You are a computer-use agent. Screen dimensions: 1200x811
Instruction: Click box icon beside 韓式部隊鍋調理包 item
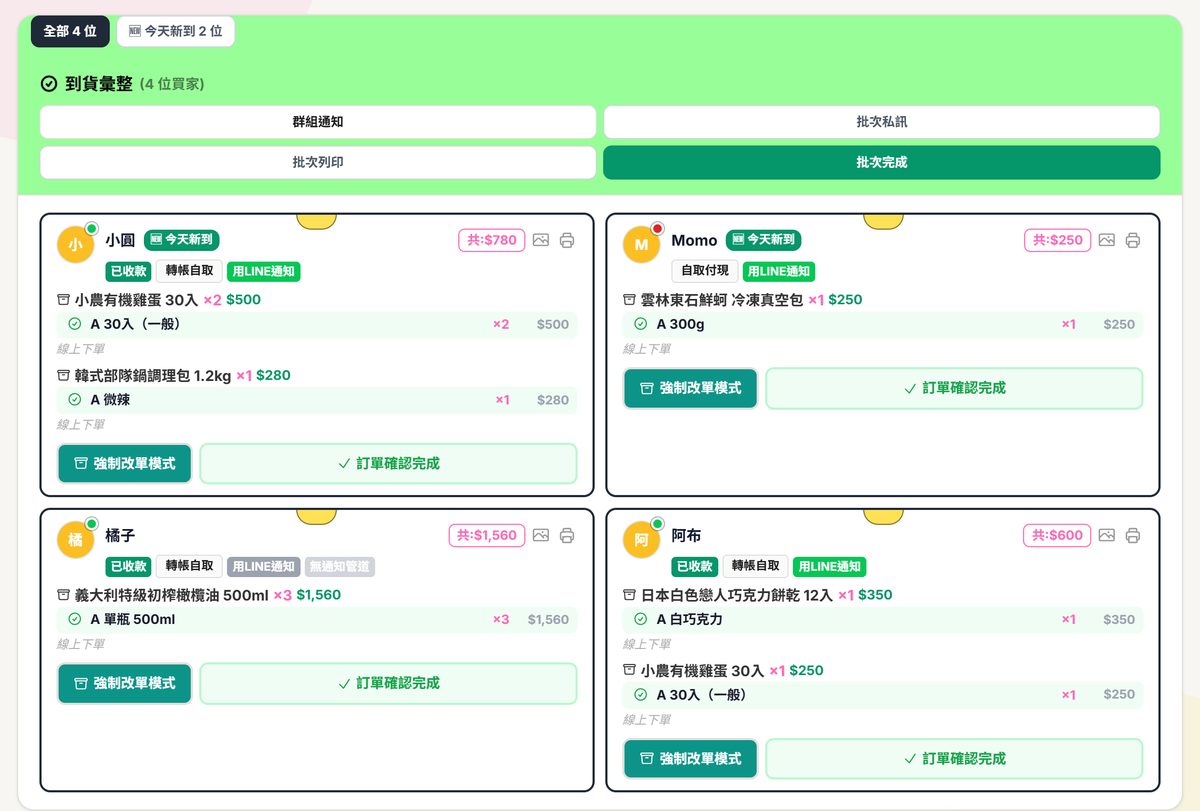click(x=64, y=376)
